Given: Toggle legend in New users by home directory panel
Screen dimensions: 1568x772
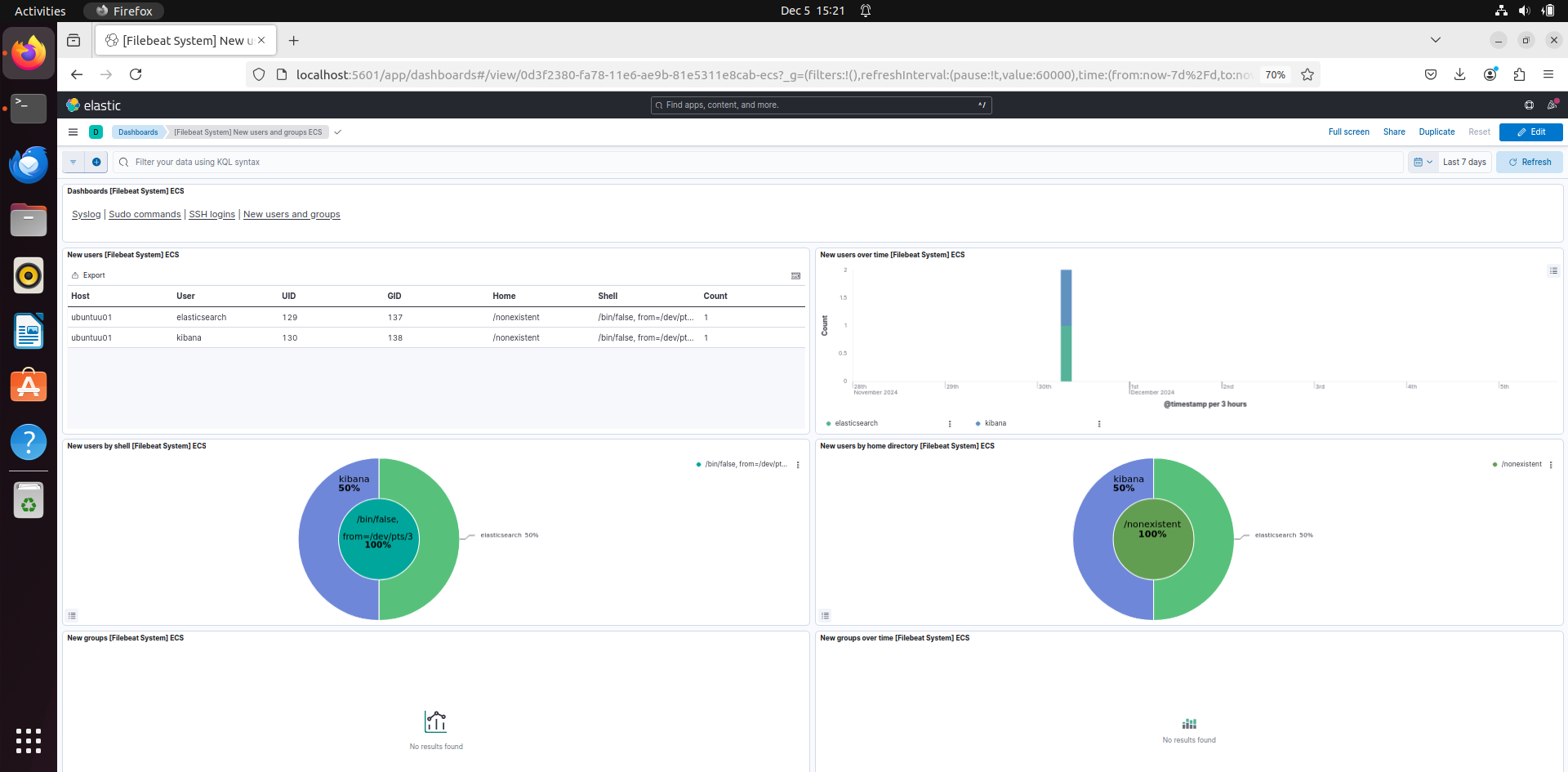Looking at the screenshot, I should (x=825, y=615).
